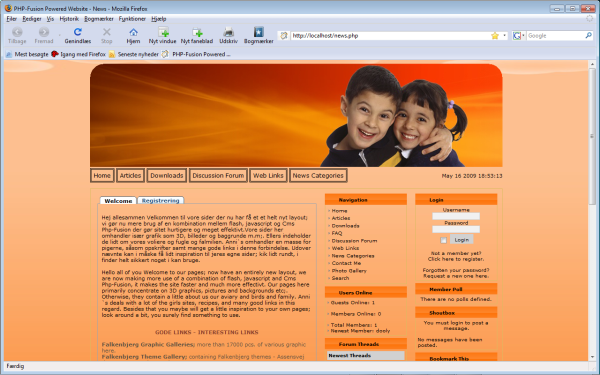Open Contact Me in Navigation panel

pos(346,263)
